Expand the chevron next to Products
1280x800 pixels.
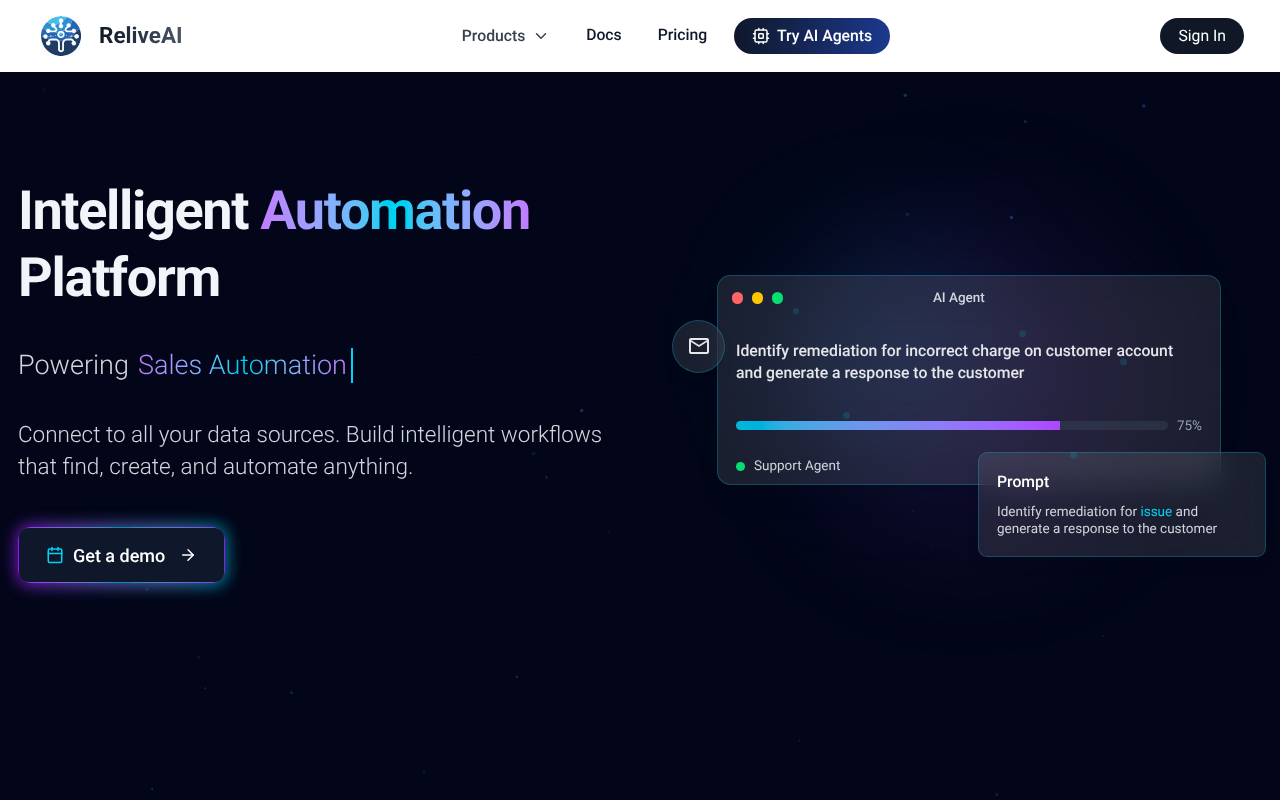coord(541,35)
